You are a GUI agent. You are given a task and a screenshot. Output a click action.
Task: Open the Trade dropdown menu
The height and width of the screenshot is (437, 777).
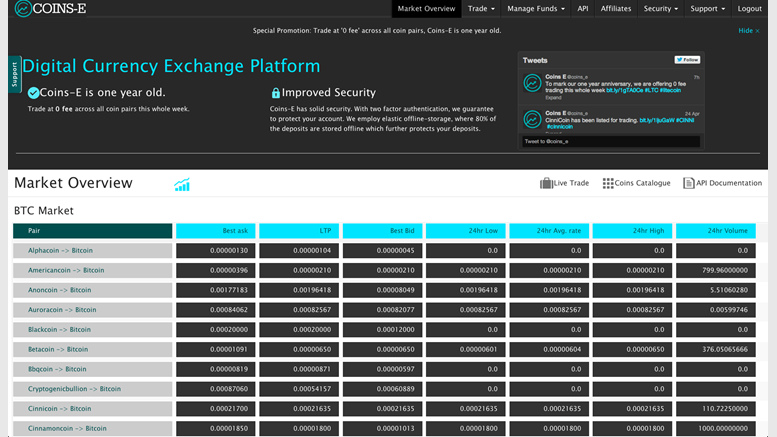pos(481,8)
